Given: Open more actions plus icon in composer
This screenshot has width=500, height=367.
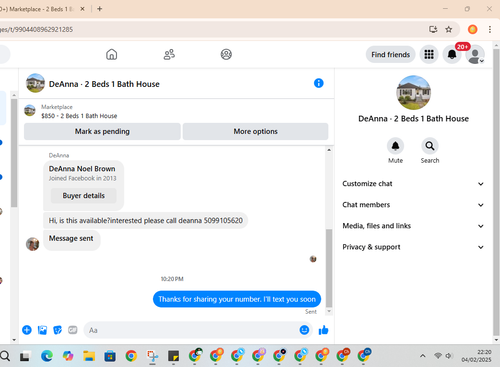Looking at the screenshot, I should (x=27, y=330).
